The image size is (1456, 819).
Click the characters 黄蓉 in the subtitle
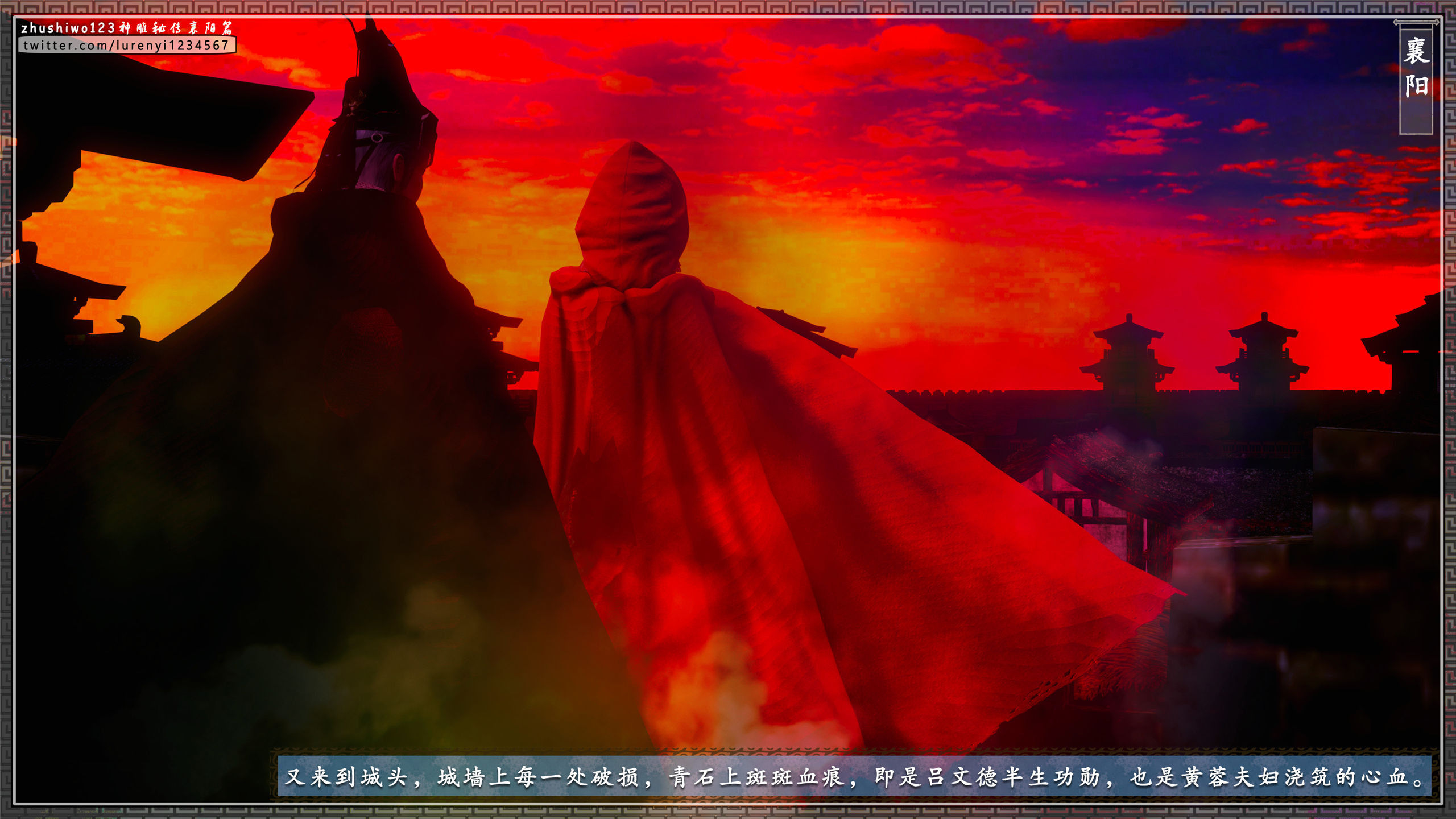[x=1205, y=777]
